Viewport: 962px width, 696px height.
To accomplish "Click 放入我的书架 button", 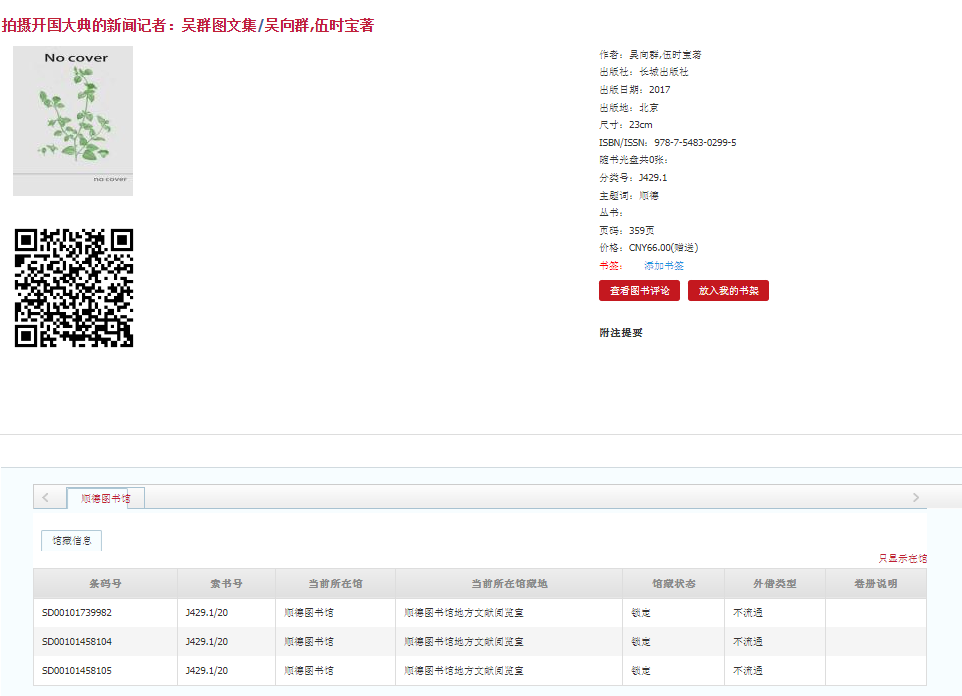I will point(728,291).
